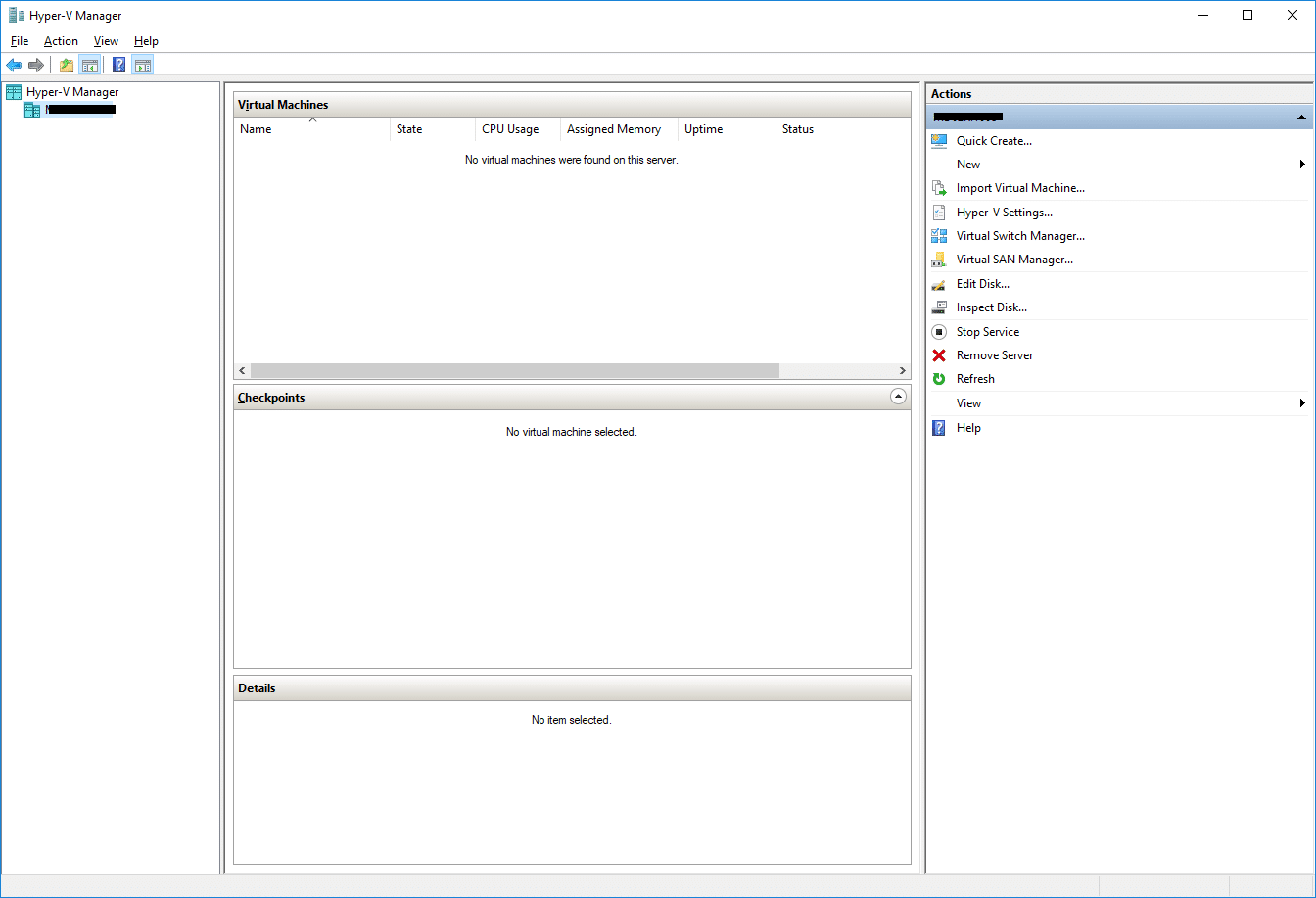
Task: Click the Stop Service square icon
Action: coord(939,332)
